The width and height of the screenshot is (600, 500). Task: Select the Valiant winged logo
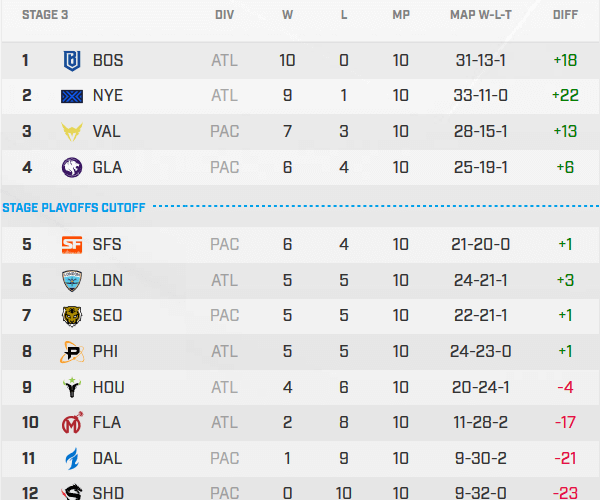point(73,132)
